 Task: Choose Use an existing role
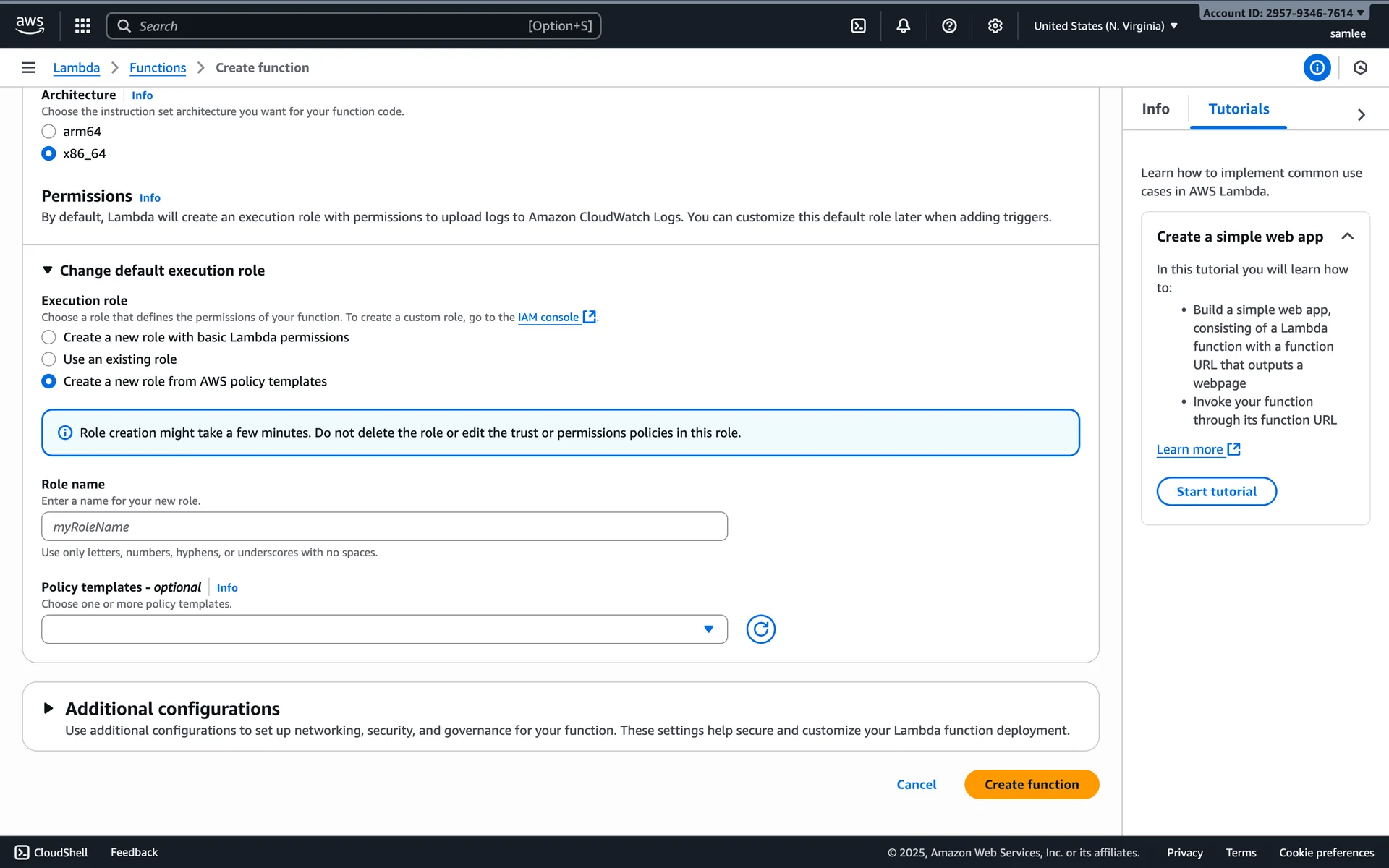click(x=48, y=359)
